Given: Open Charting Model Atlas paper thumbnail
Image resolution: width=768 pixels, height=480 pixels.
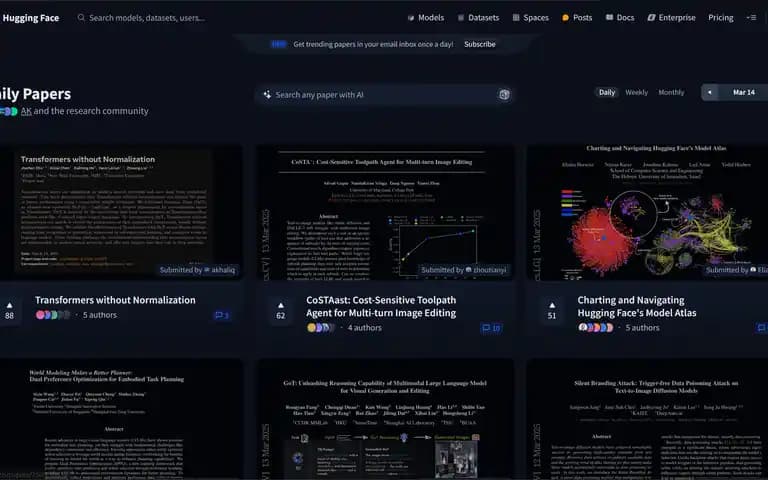Looking at the screenshot, I should point(648,212).
